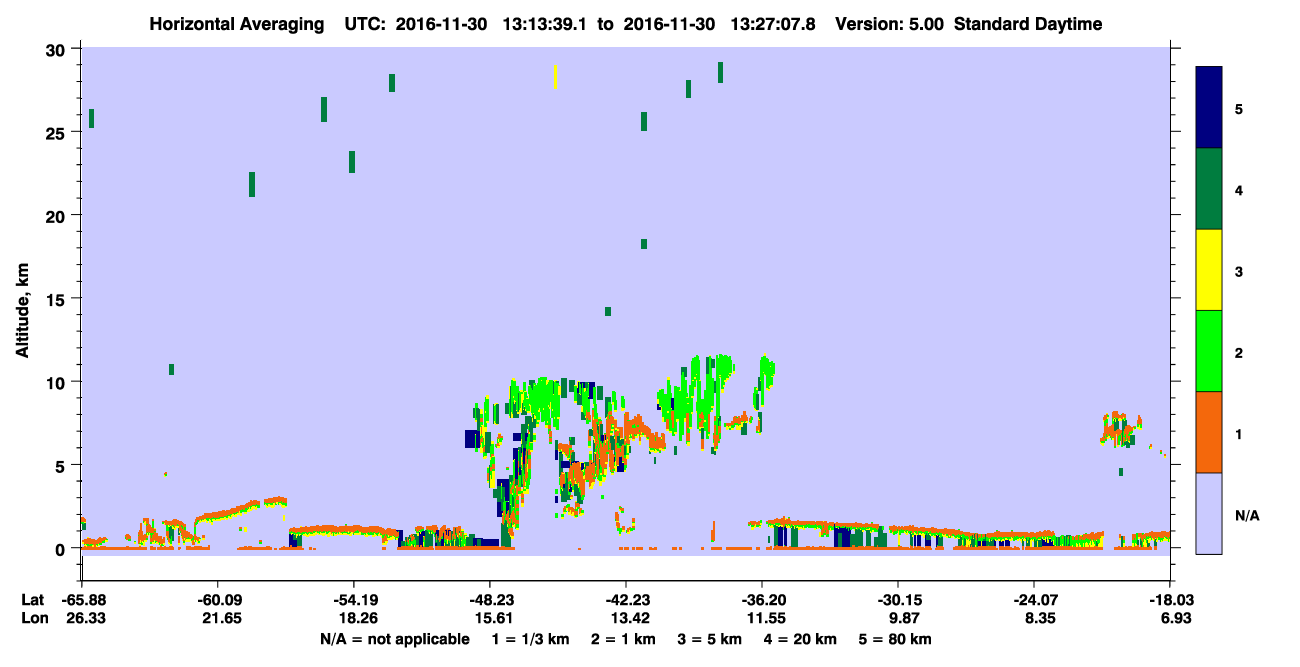Click the colorbar label 3
The image size is (1300, 667).
point(1239,271)
